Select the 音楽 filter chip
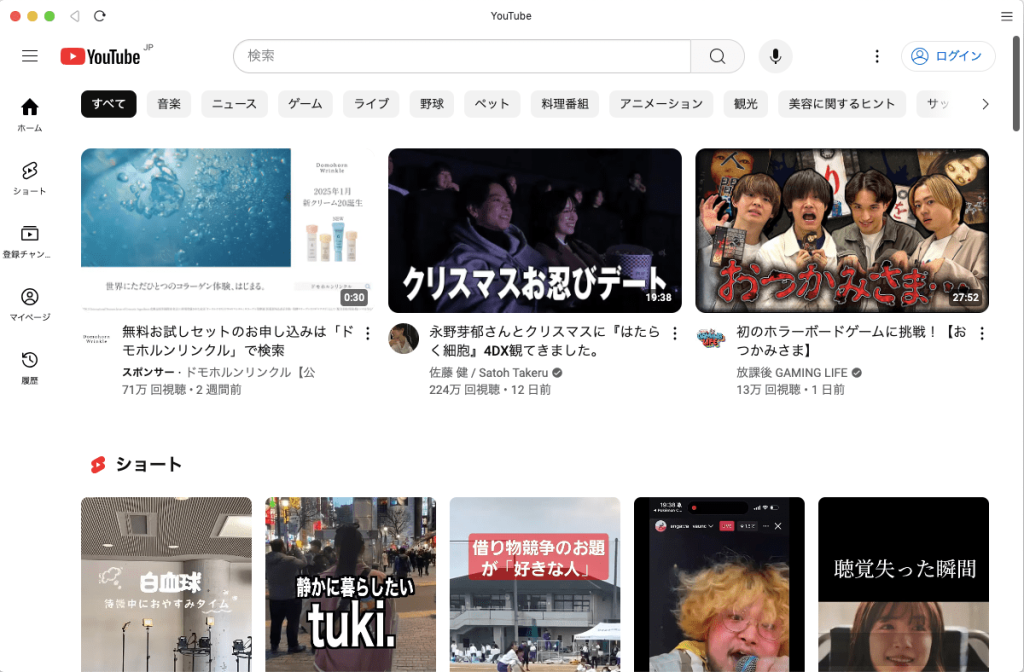This screenshot has width=1024, height=672. [169, 104]
